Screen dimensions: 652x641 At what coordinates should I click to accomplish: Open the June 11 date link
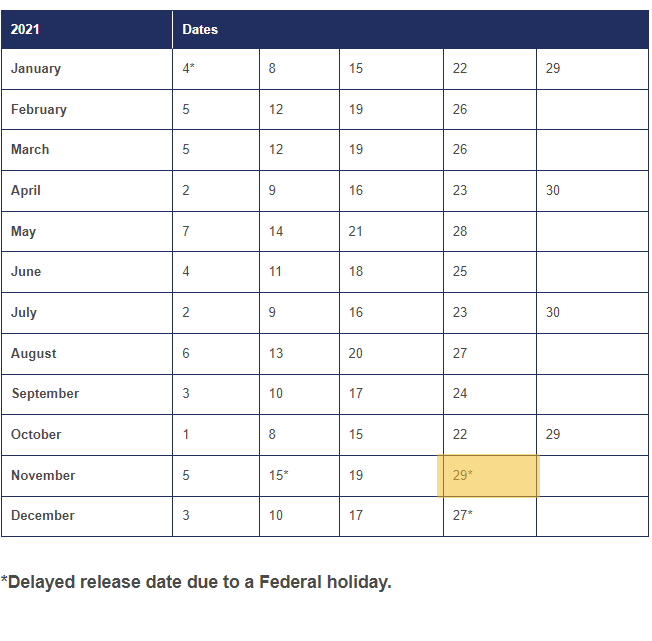click(276, 271)
